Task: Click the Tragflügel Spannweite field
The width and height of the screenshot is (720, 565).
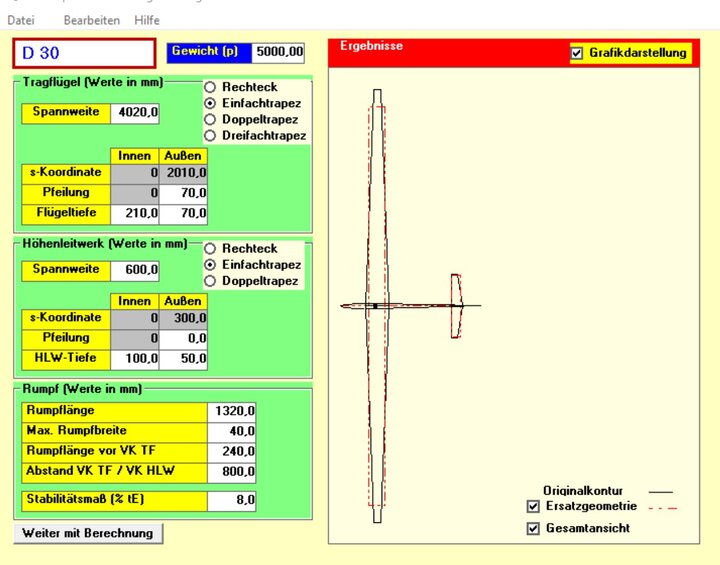Action: coord(134,113)
